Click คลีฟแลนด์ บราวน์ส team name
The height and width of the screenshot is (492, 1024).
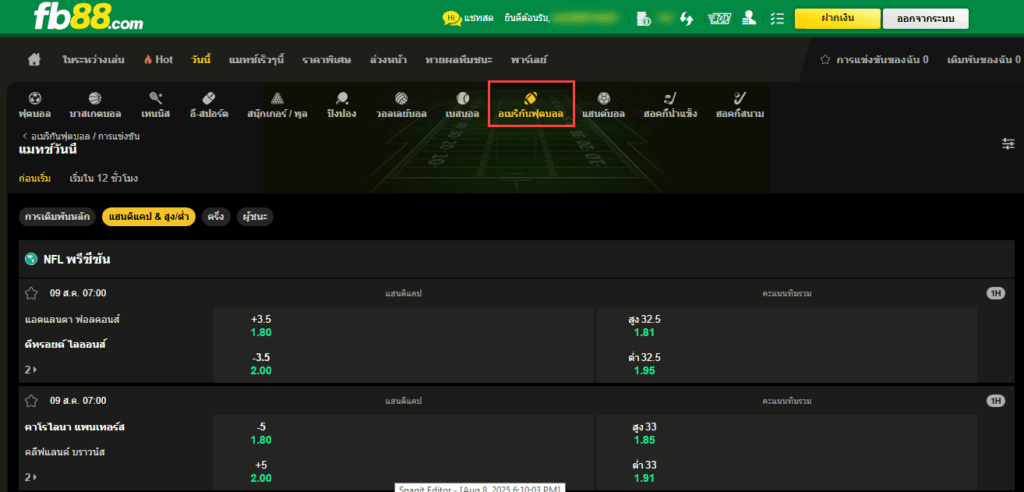(64, 451)
